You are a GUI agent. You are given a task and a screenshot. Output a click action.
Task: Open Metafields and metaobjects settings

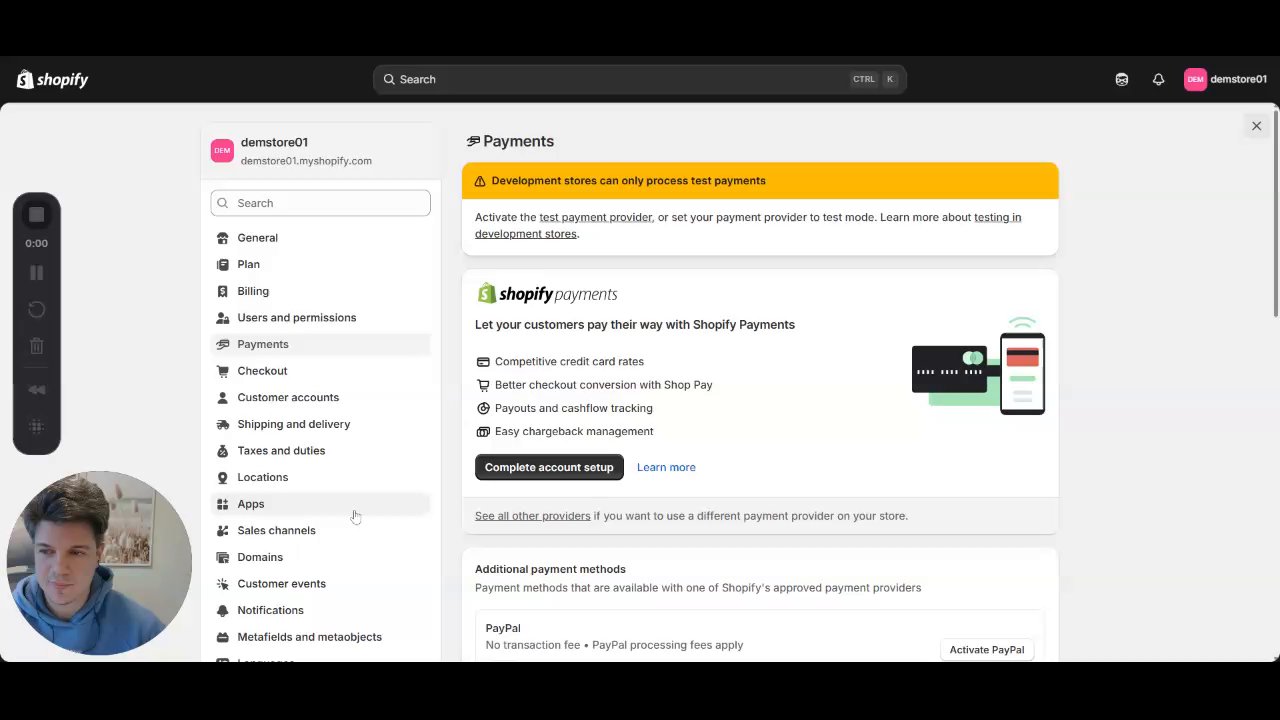click(320, 637)
